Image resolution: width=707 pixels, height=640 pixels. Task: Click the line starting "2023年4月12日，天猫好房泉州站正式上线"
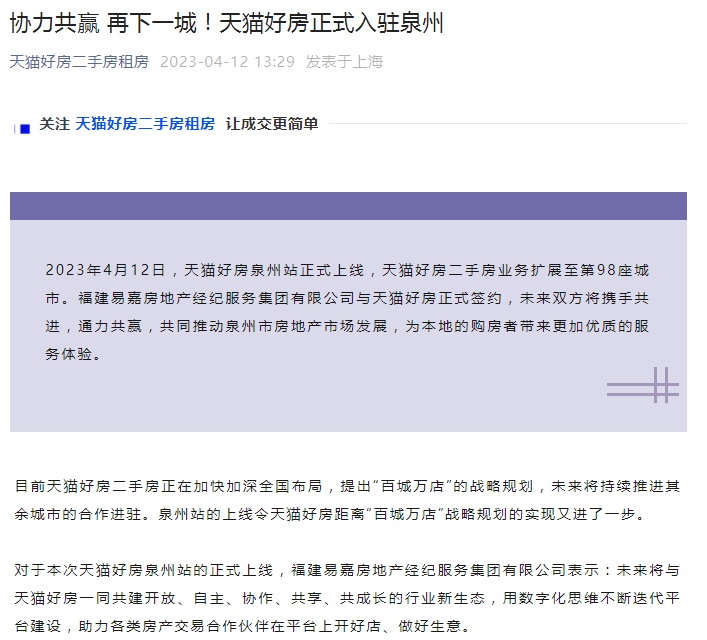click(347, 270)
